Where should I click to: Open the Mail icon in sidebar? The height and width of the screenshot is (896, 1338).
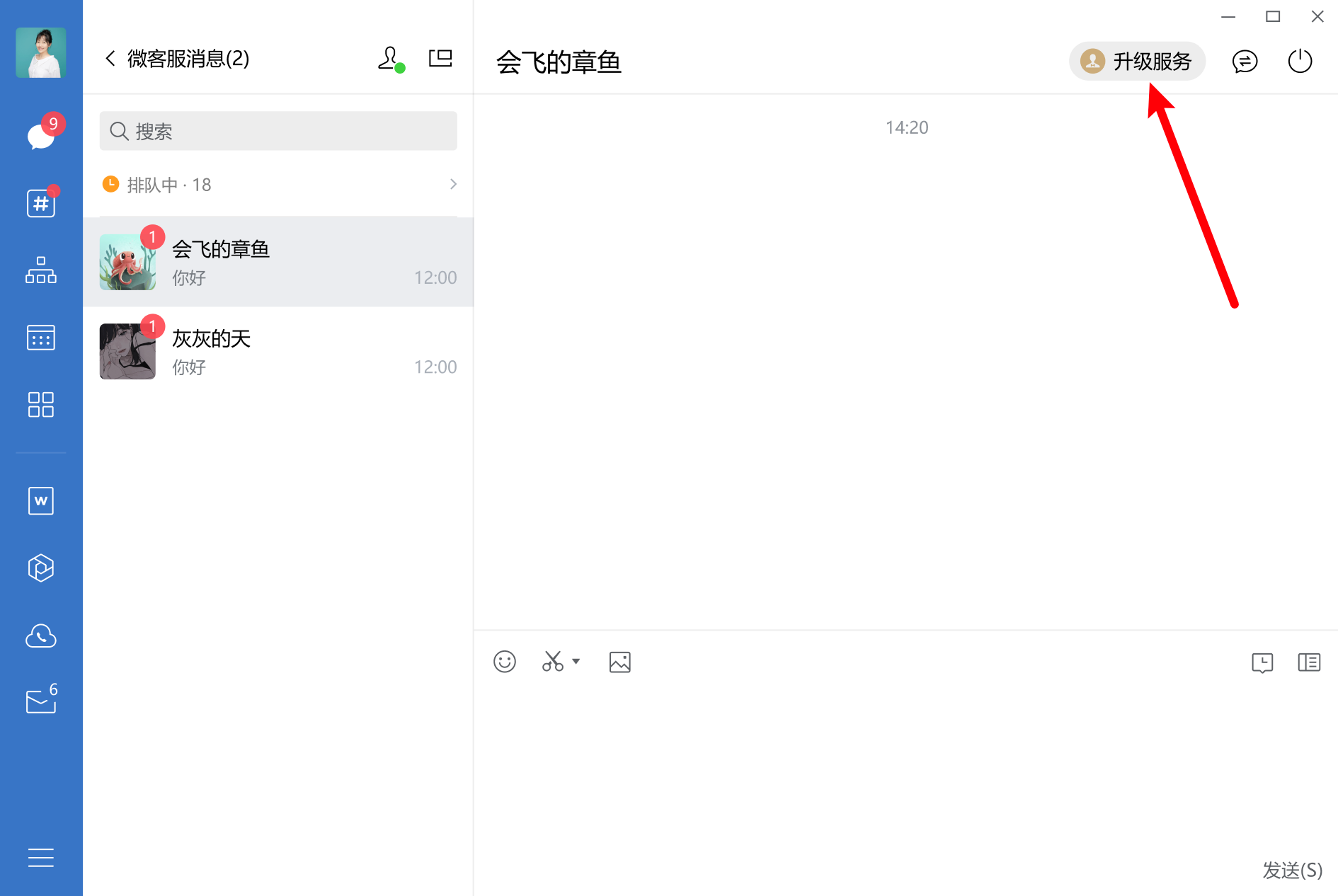(40, 701)
